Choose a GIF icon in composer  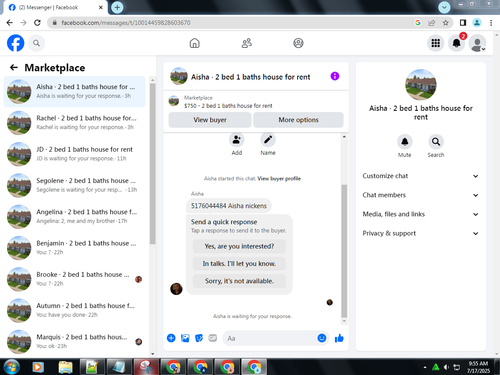pyautogui.click(x=213, y=338)
